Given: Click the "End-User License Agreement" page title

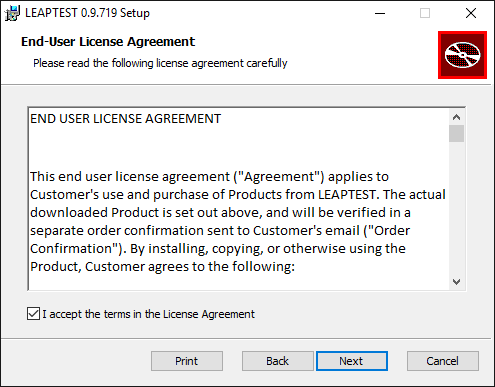Looking at the screenshot, I should coord(108,42).
